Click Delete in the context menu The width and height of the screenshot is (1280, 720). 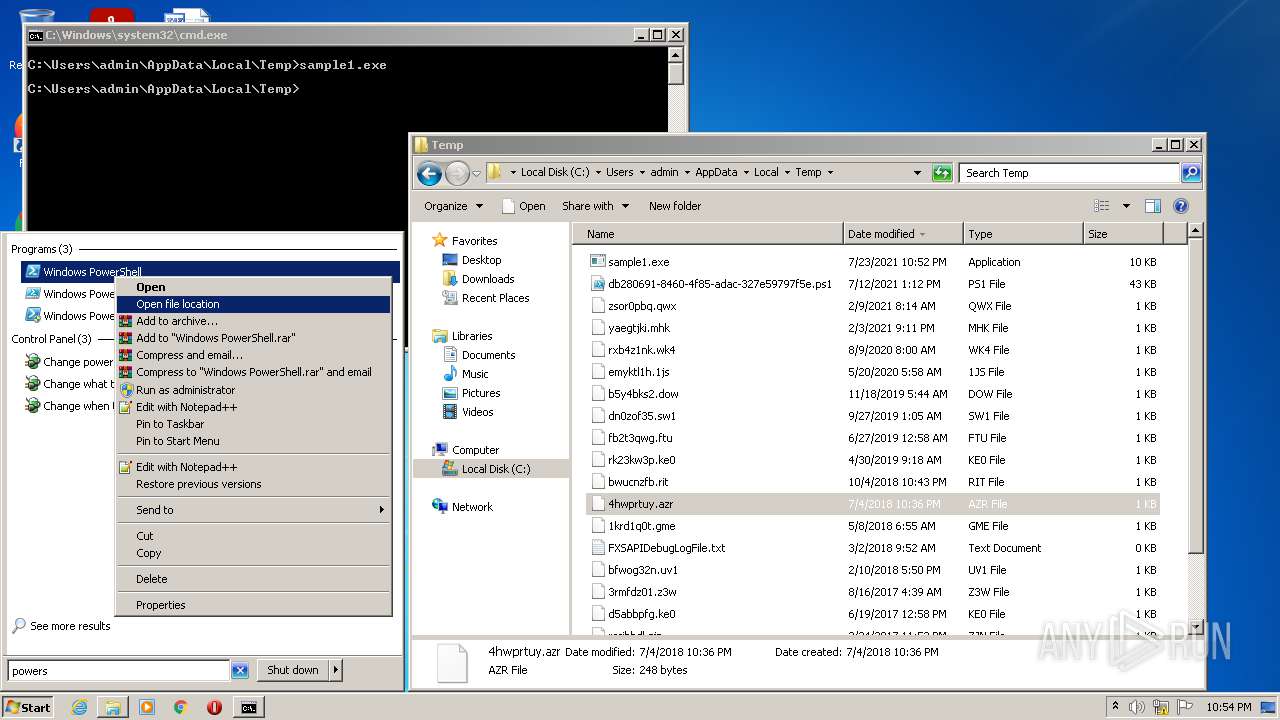[x=254, y=579]
